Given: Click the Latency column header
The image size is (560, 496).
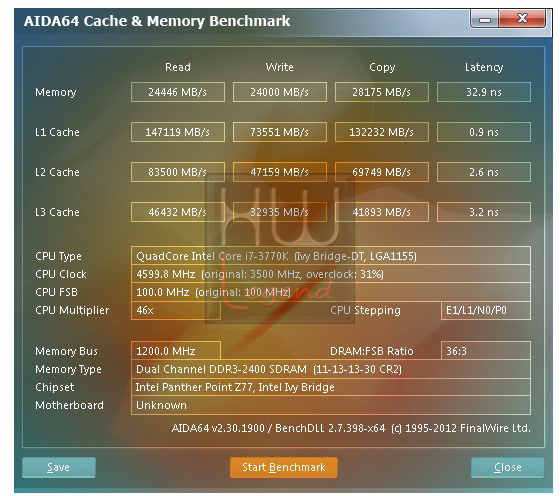Looking at the screenshot, I should point(484,67).
